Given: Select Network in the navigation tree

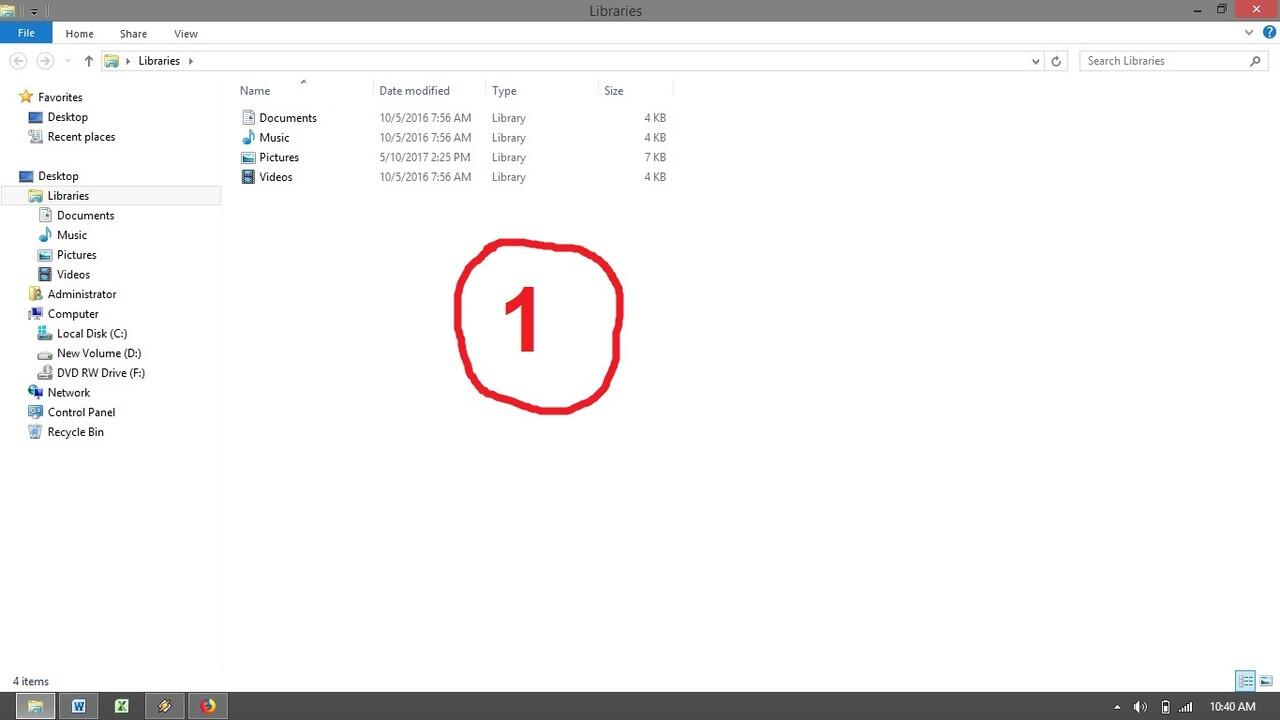Looking at the screenshot, I should (x=68, y=393).
